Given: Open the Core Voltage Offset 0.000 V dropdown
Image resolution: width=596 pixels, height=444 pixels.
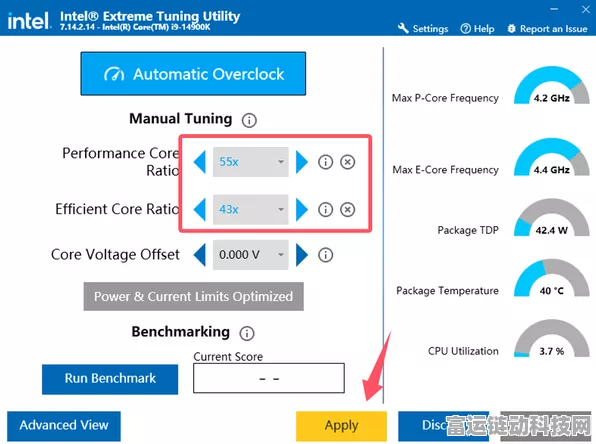Looking at the screenshot, I should coord(250,255).
